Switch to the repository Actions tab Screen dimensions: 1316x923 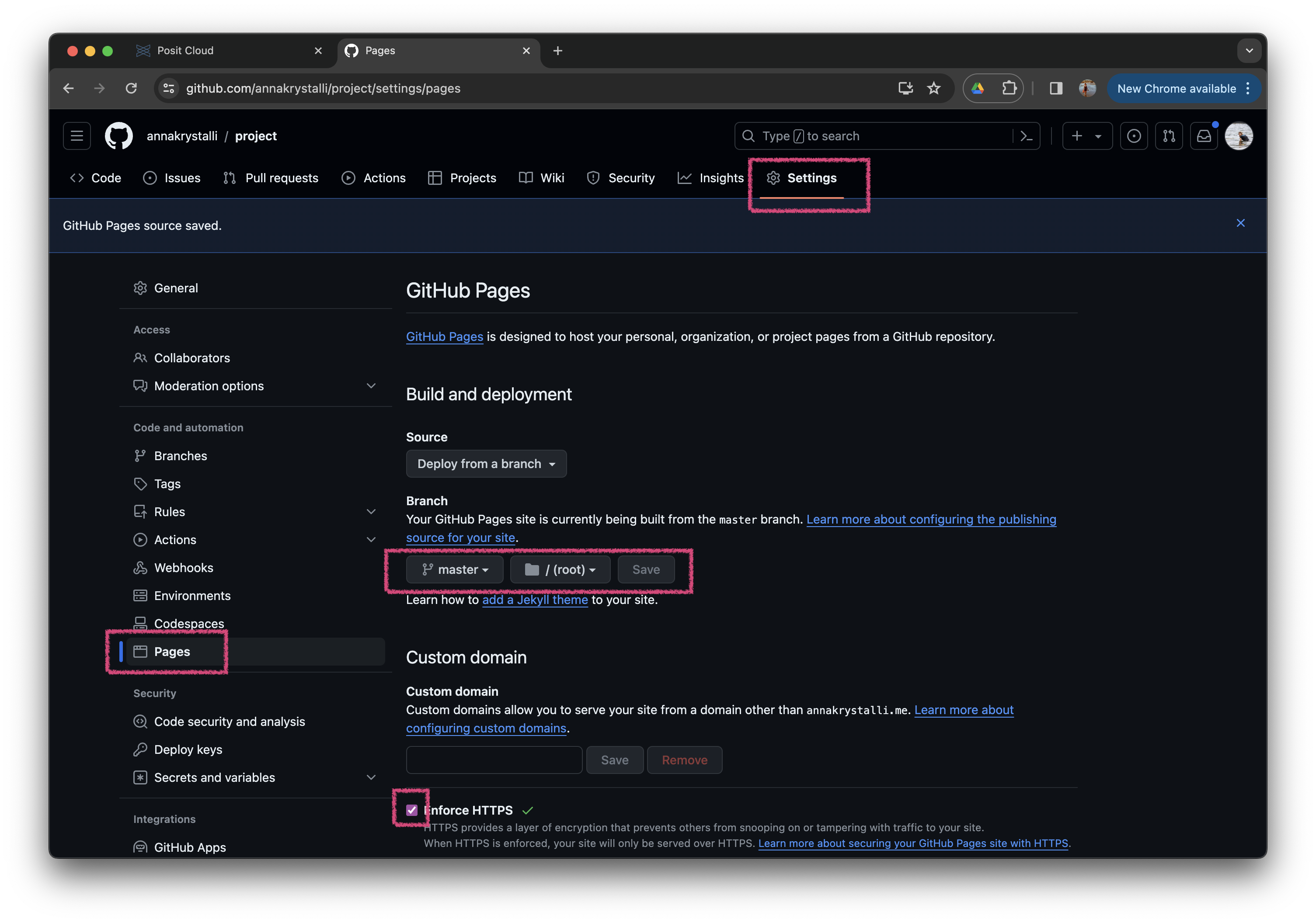point(374,178)
